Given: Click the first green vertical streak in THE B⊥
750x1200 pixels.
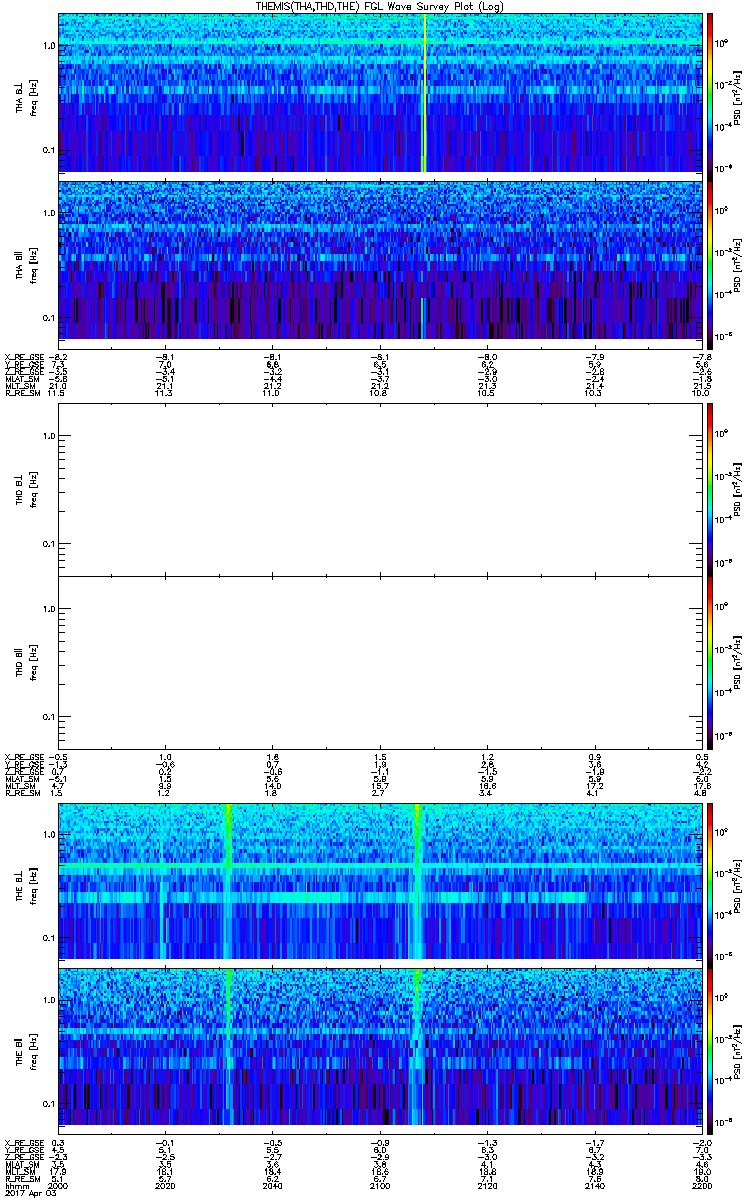Looking at the screenshot, I should [228, 881].
